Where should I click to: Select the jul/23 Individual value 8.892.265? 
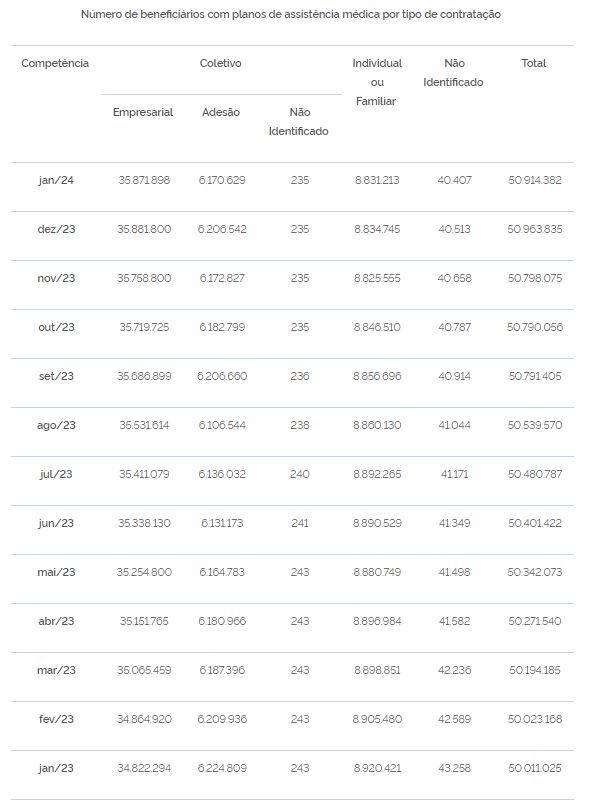pyautogui.click(x=377, y=474)
